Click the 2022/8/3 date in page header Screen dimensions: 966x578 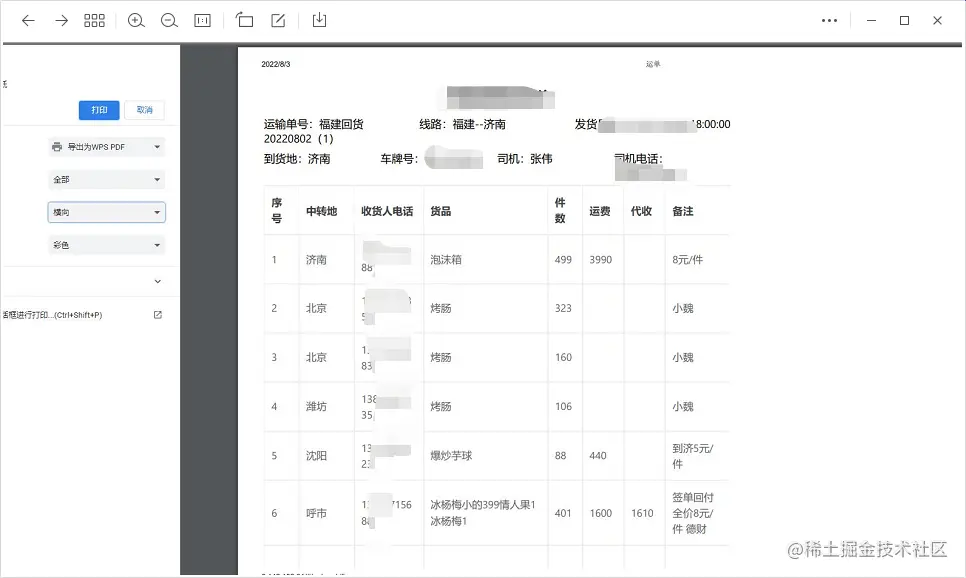(275, 64)
